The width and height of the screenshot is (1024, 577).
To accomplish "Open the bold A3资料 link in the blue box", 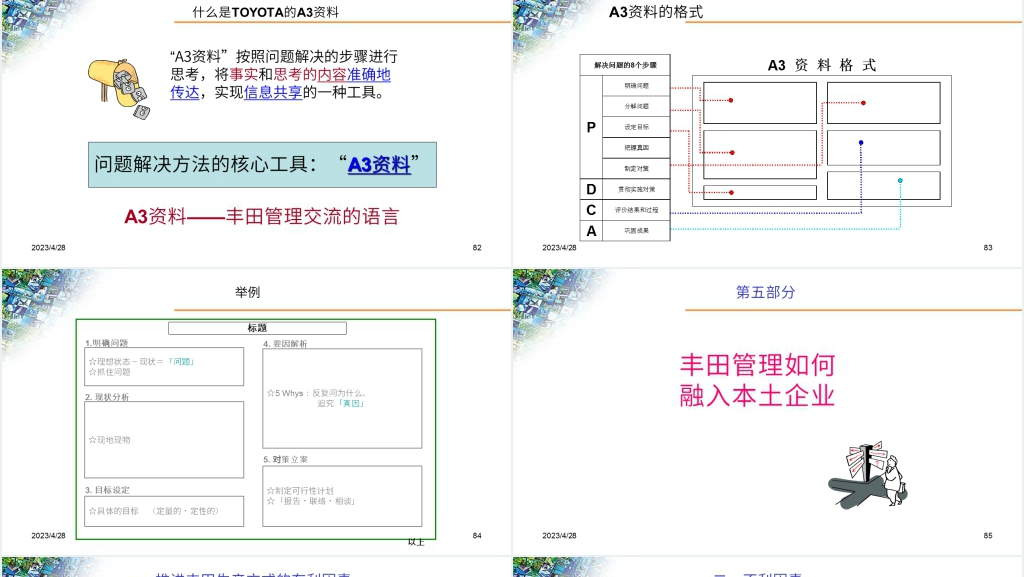I will pos(379,166).
